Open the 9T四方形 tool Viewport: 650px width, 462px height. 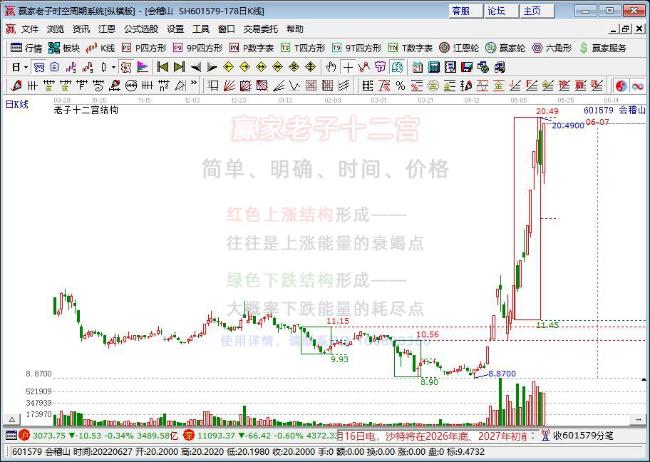[357, 48]
